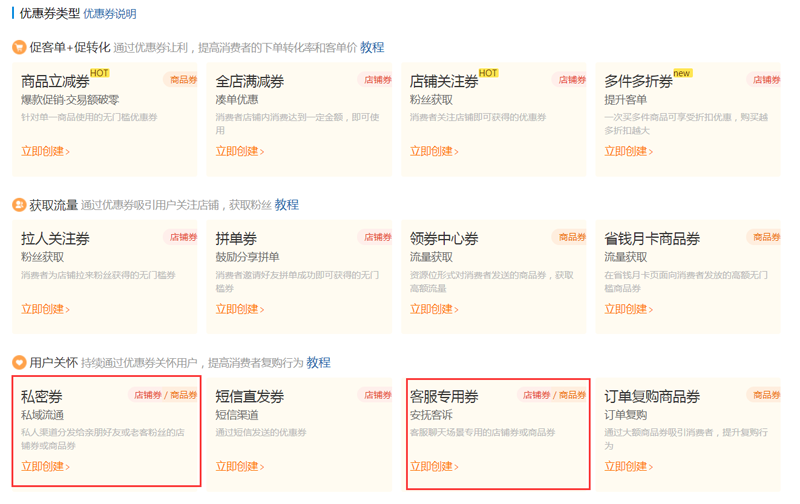The width and height of the screenshot is (800, 504).
Task: Open the 教程 link for 用户关怀
Action: point(318,363)
